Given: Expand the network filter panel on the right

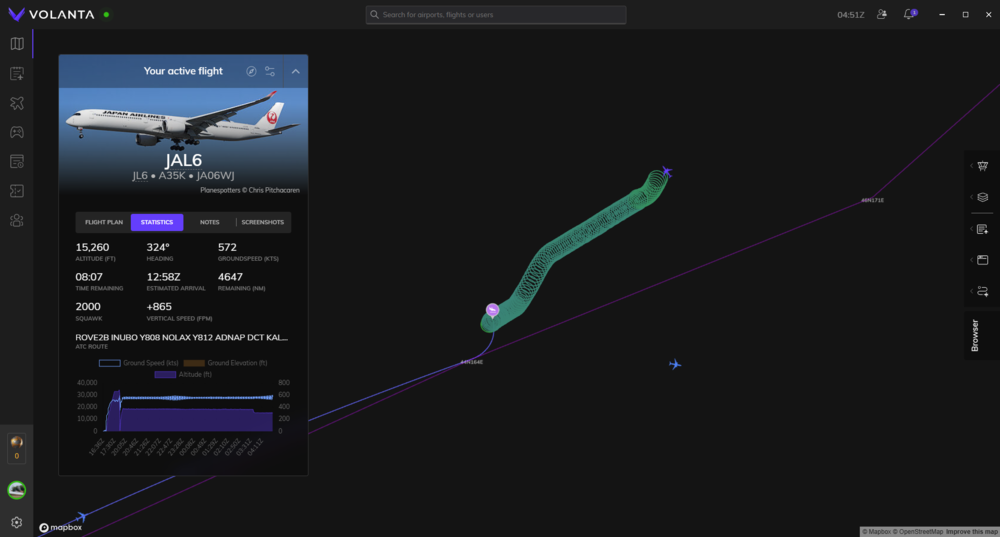Looking at the screenshot, I should (982, 166).
